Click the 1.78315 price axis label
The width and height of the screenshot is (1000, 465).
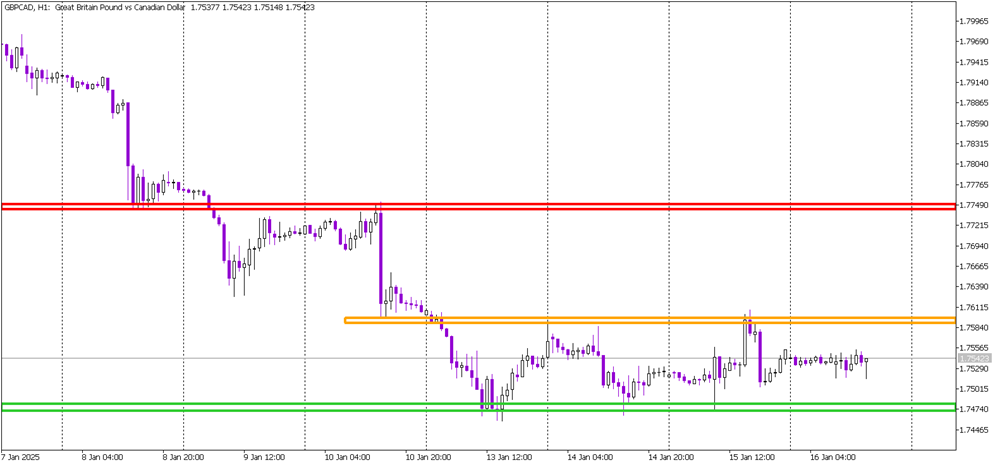(x=975, y=144)
